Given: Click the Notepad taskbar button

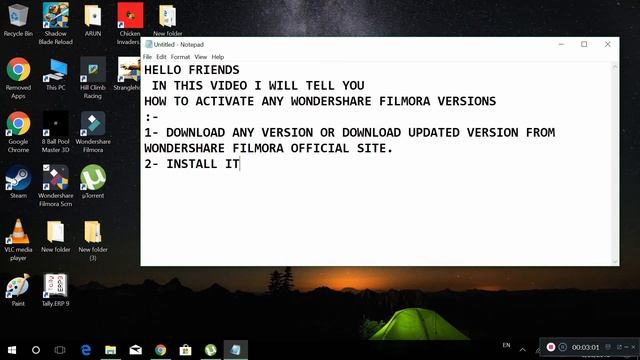Looking at the screenshot, I should [236, 350].
